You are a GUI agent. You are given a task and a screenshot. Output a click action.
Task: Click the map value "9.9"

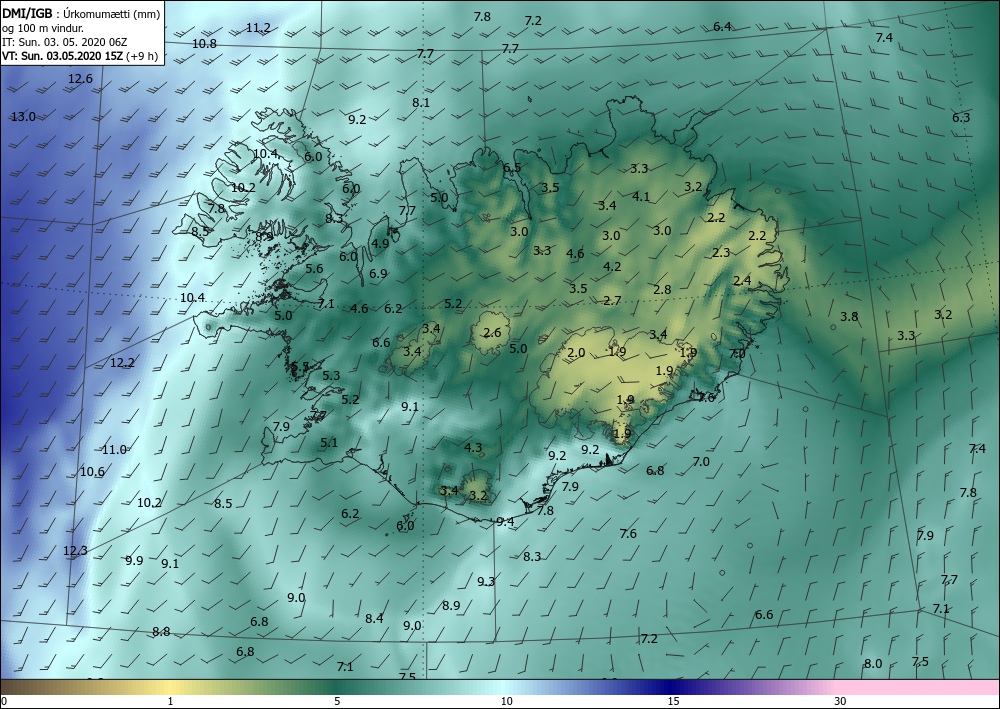click(134, 560)
